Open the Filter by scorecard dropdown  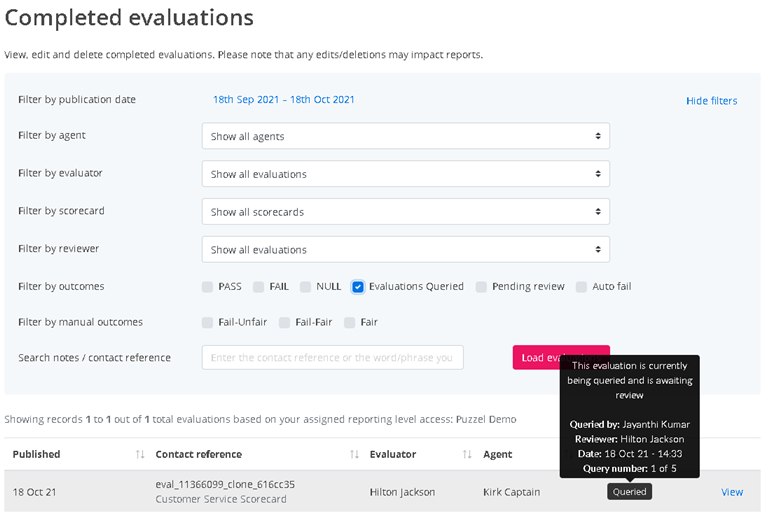[405, 212]
